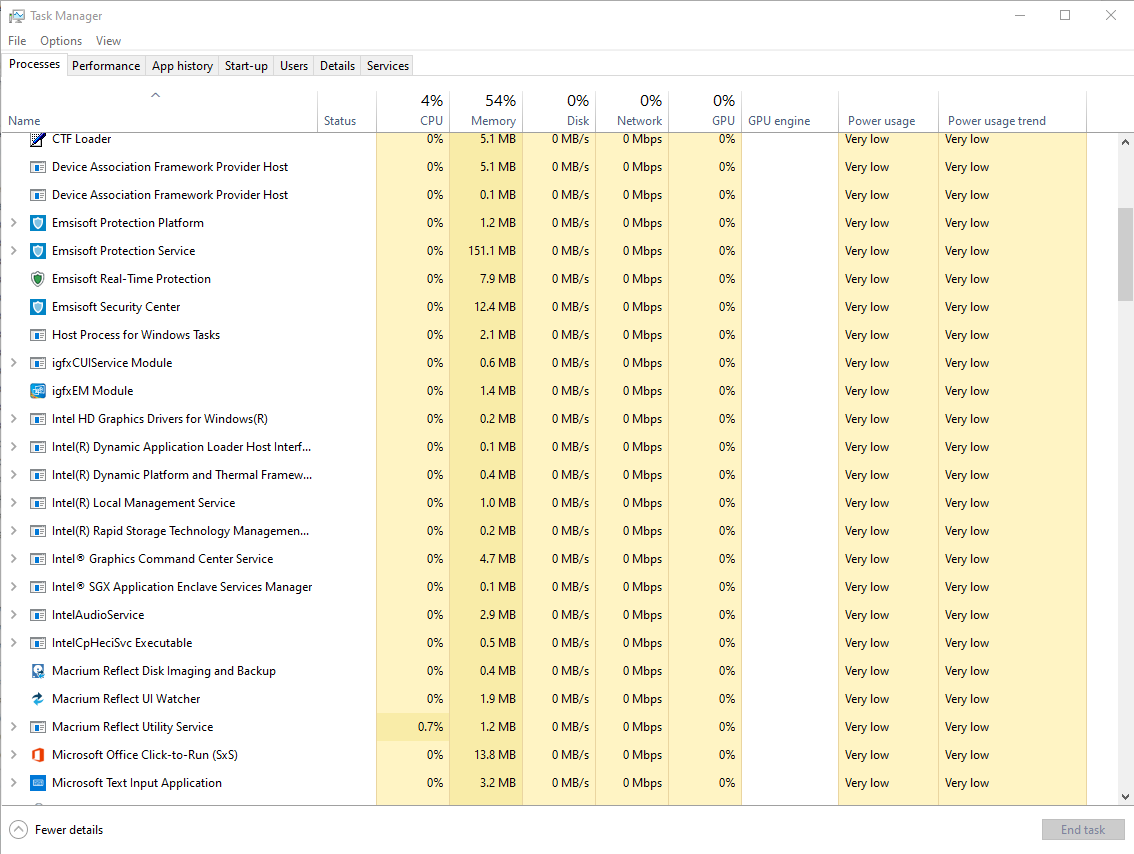Expand Intel HD Graphics Drivers for Windows entry
Image resolution: width=1134 pixels, height=854 pixels.
(x=13, y=419)
